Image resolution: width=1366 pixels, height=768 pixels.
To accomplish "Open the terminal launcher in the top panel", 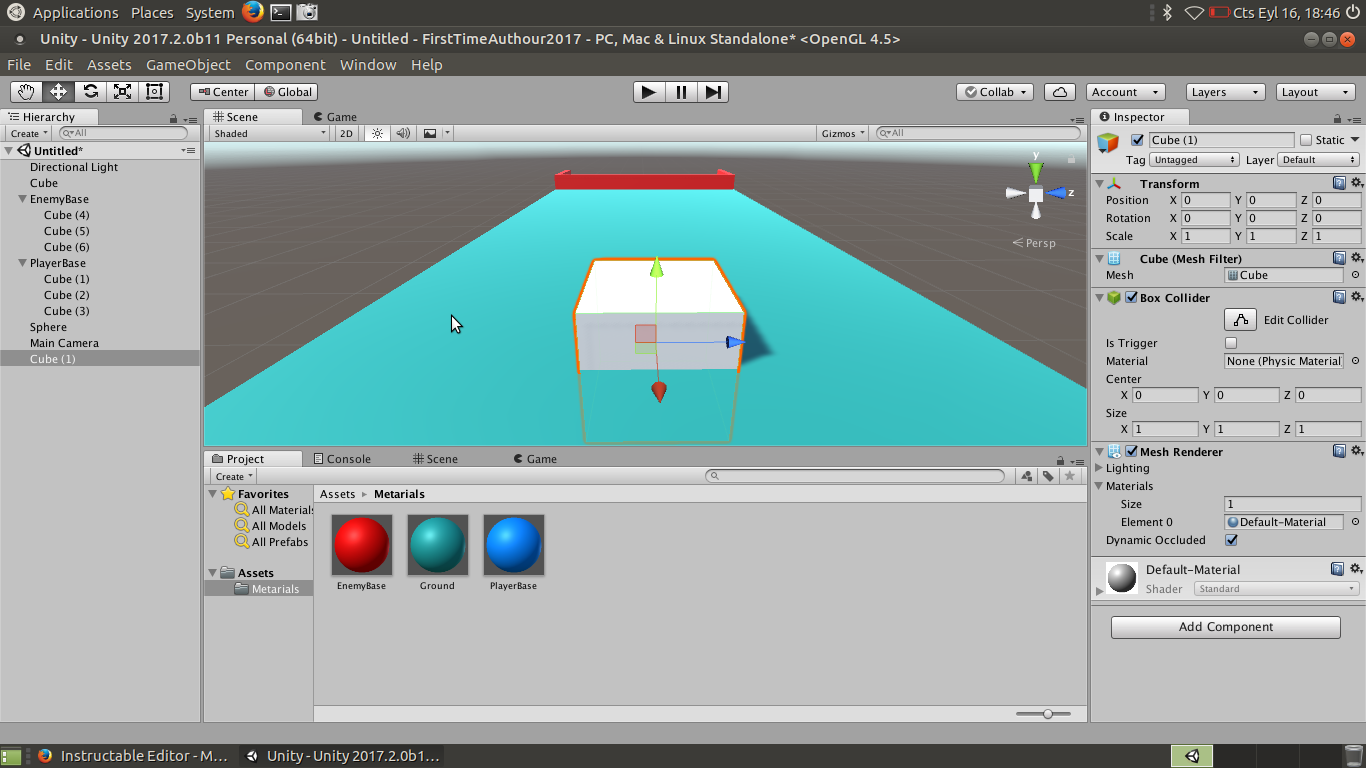I will point(281,12).
